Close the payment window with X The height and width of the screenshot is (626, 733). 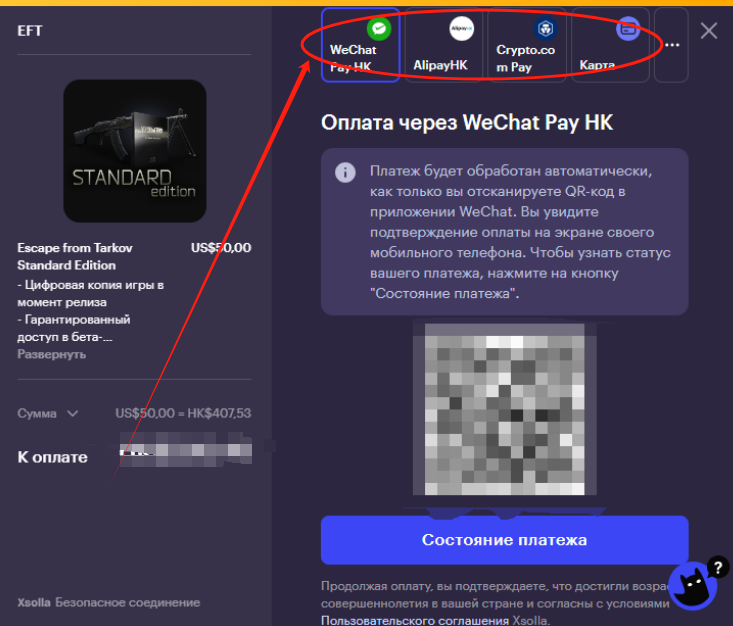click(x=709, y=31)
